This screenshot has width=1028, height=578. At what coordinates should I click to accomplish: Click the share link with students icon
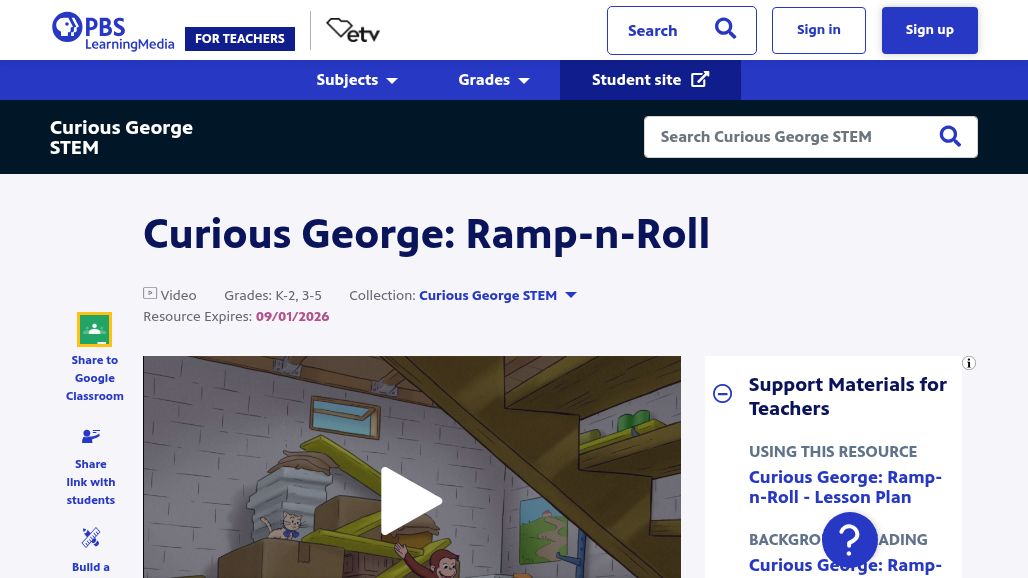[90, 436]
